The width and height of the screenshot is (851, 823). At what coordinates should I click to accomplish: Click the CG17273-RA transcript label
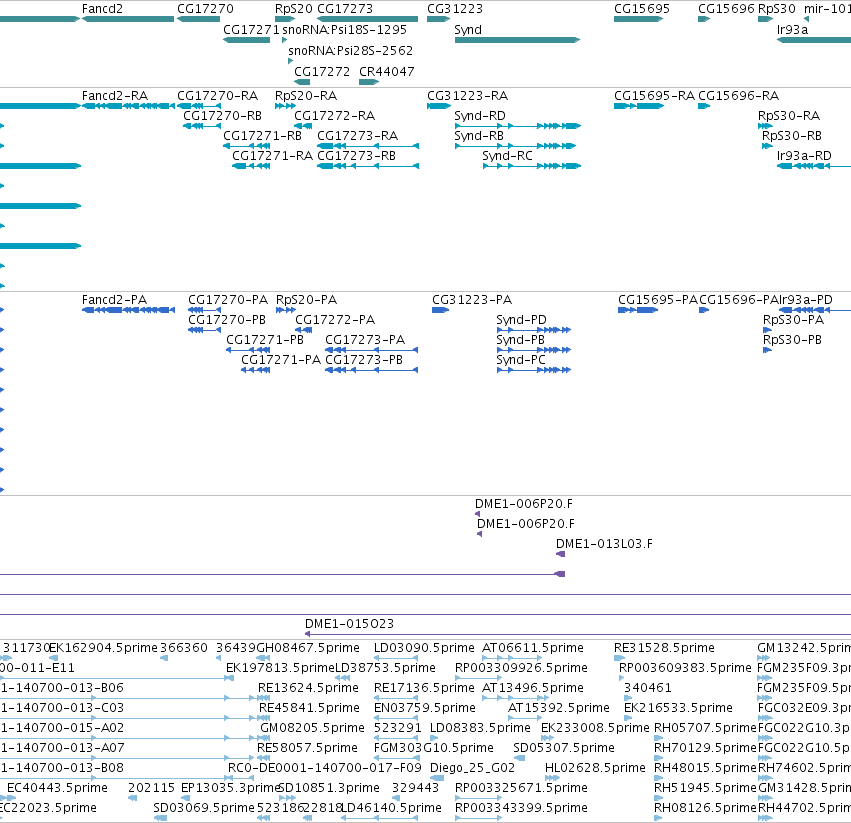click(x=358, y=136)
